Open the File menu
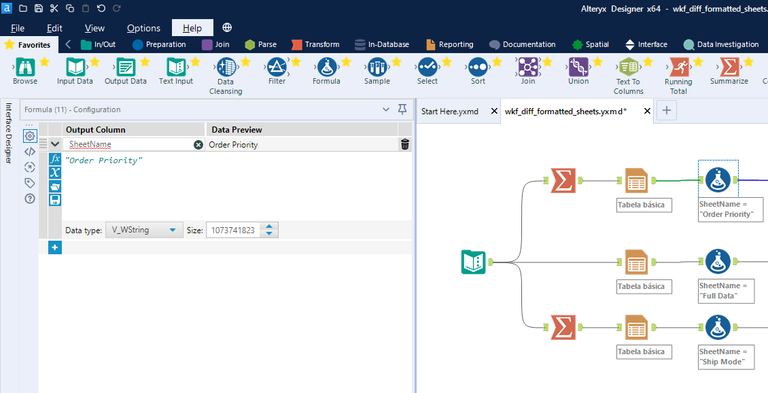 tap(18, 28)
